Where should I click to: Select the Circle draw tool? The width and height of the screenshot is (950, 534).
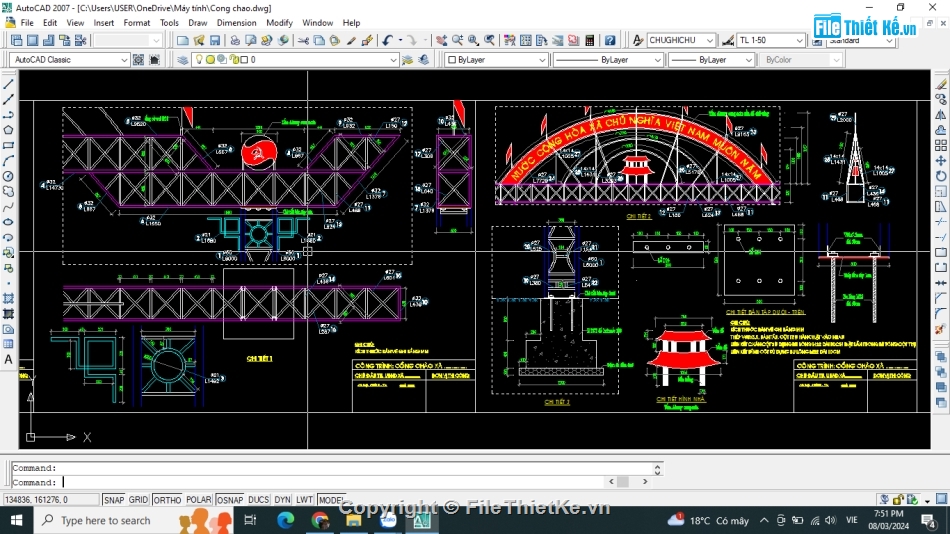click(x=8, y=176)
